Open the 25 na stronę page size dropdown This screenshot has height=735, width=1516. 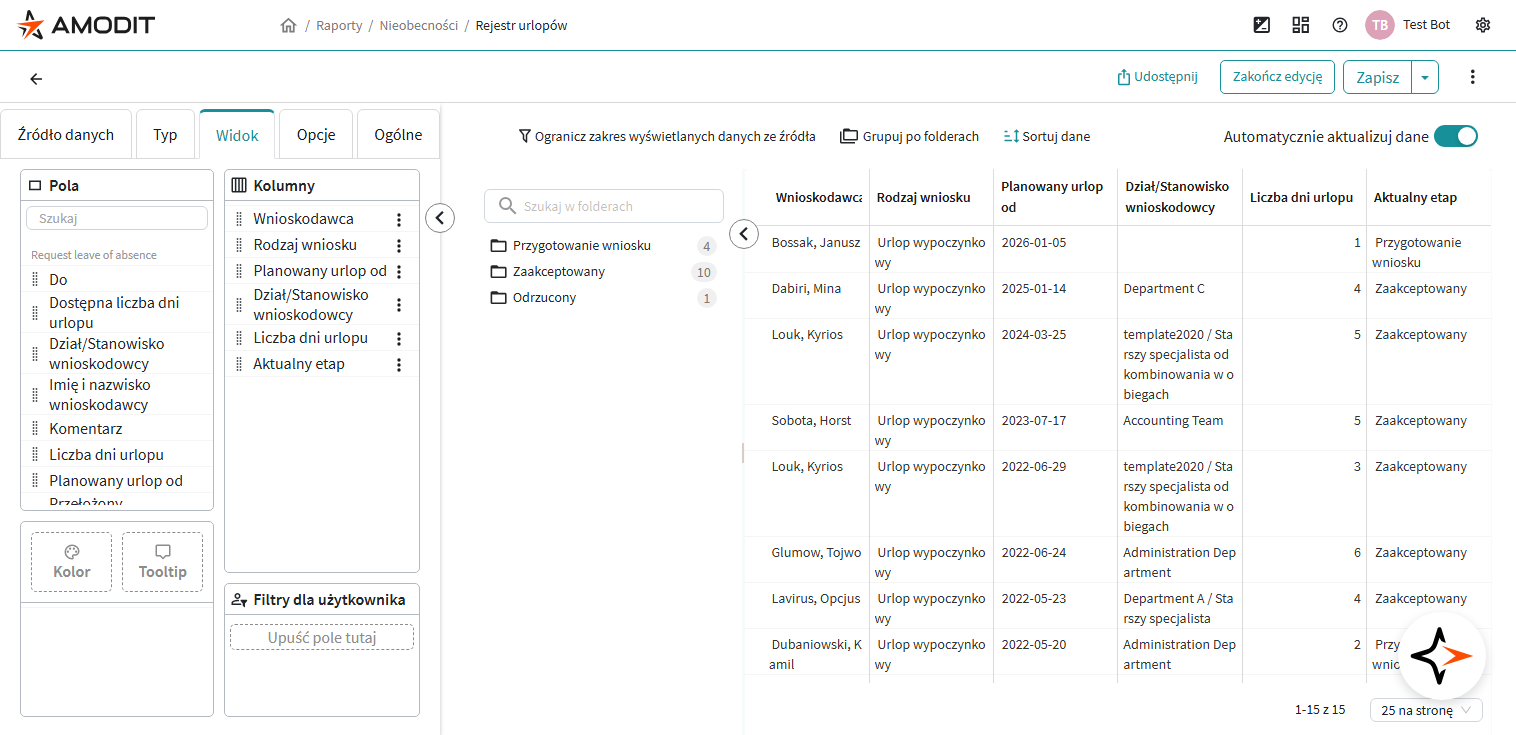pyautogui.click(x=1426, y=710)
